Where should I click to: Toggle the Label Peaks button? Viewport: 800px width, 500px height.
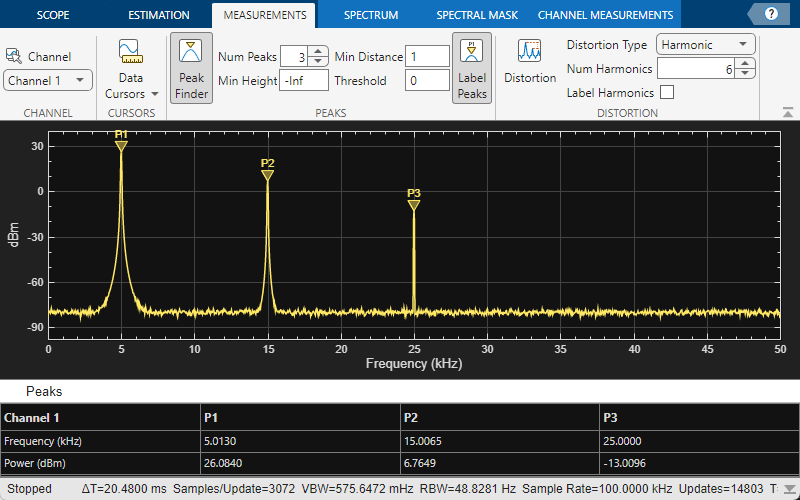pyautogui.click(x=472, y=67)
